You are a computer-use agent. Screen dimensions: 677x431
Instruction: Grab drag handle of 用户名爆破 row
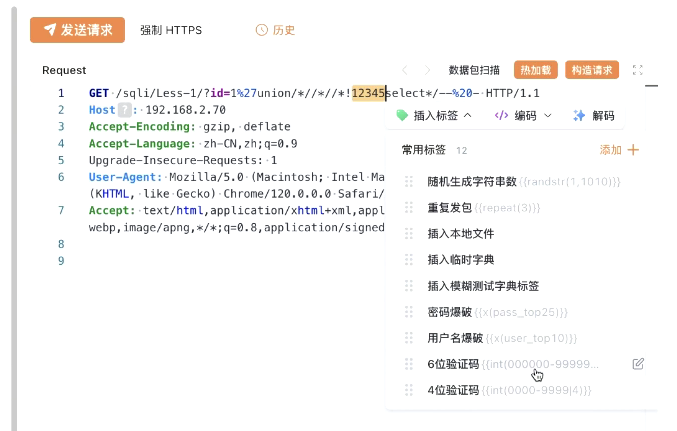(x=409, y=338)
